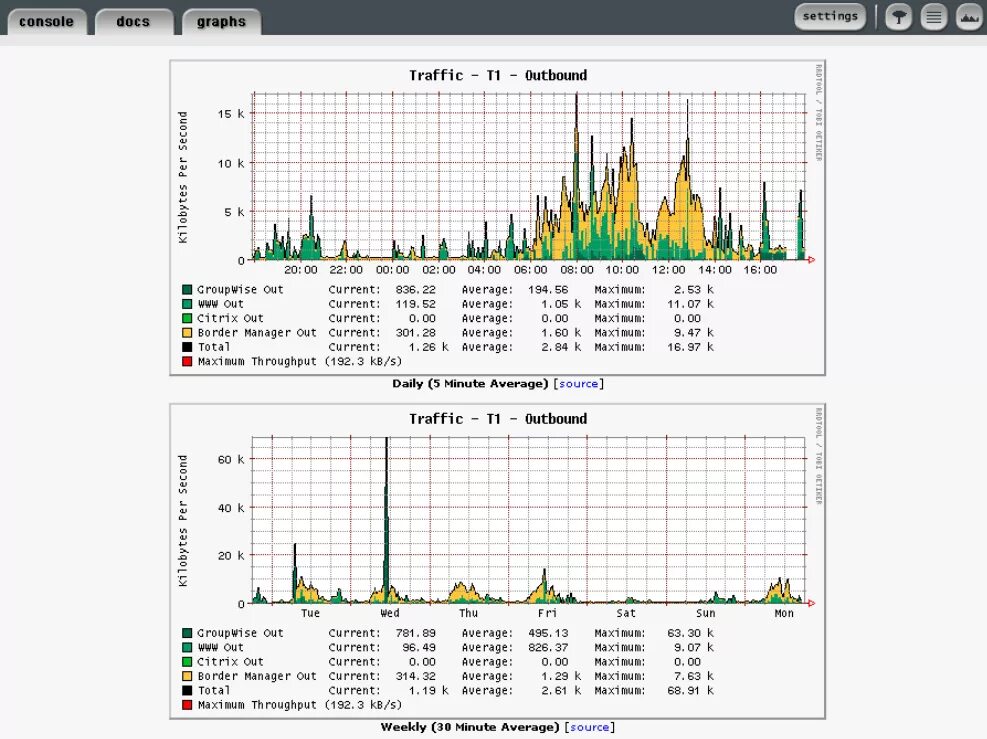Select the graphs tab

(x=221, y=21)
